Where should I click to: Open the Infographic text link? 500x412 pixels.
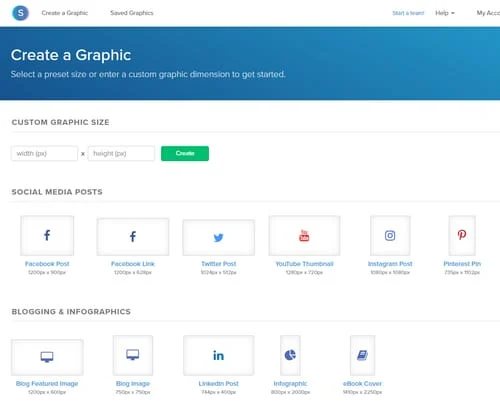(290, 383)
